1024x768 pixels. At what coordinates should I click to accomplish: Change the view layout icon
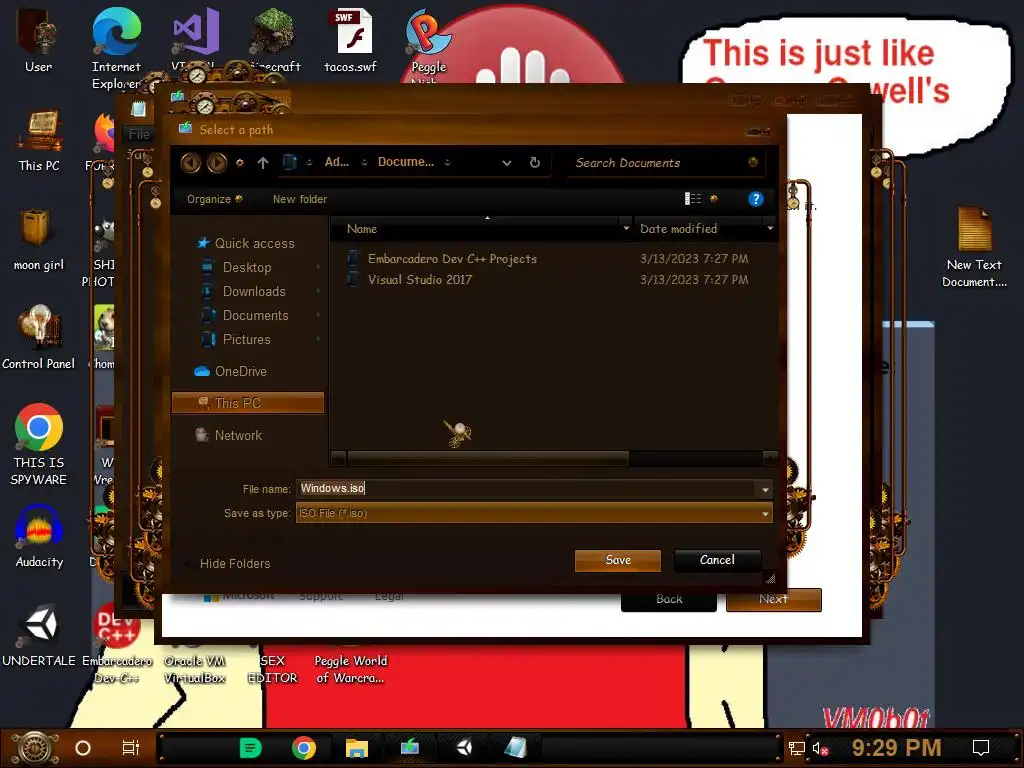pyautogui.click(x=693, y=199)
